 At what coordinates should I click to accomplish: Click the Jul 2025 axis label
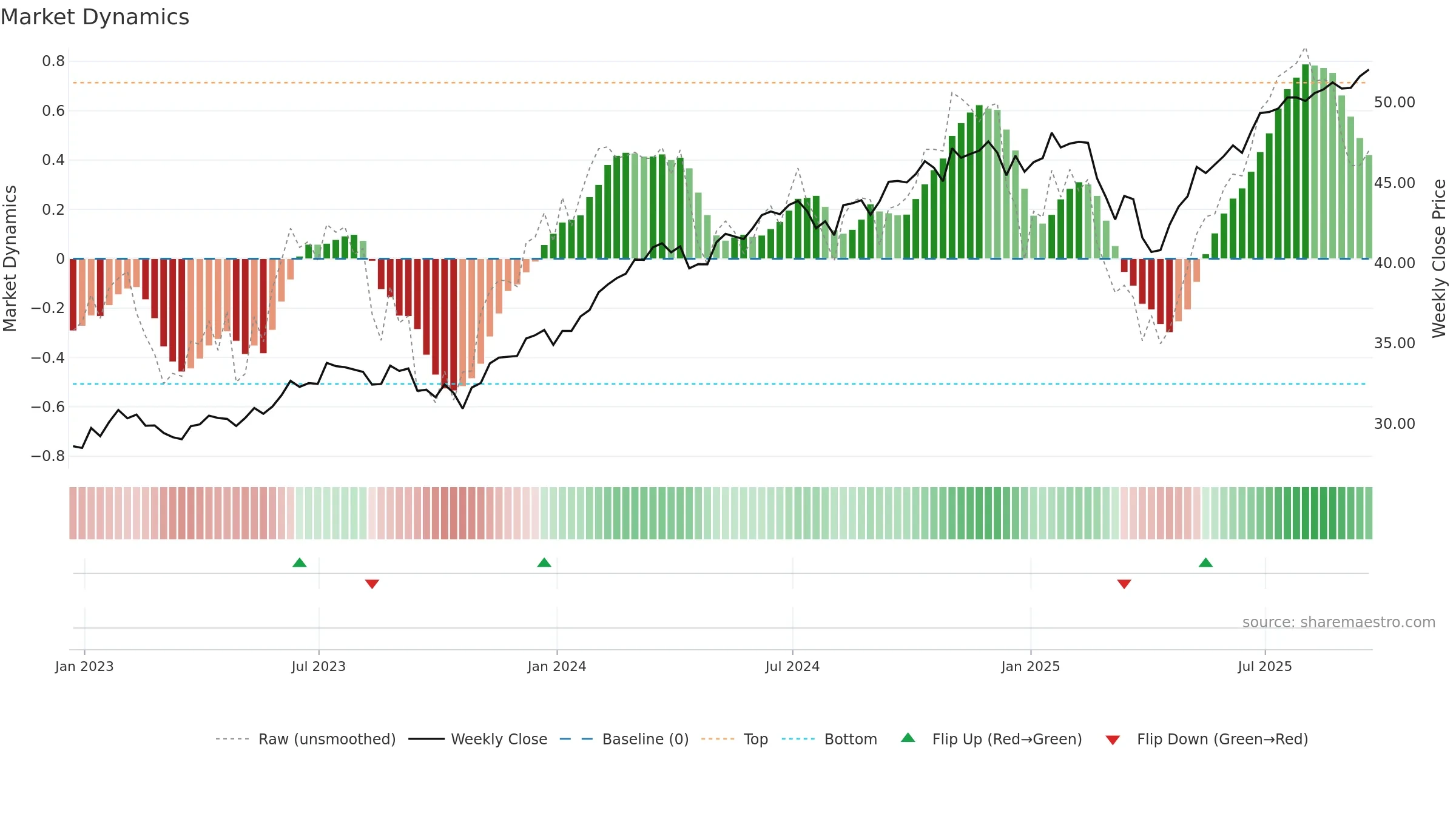(1265, 666)
